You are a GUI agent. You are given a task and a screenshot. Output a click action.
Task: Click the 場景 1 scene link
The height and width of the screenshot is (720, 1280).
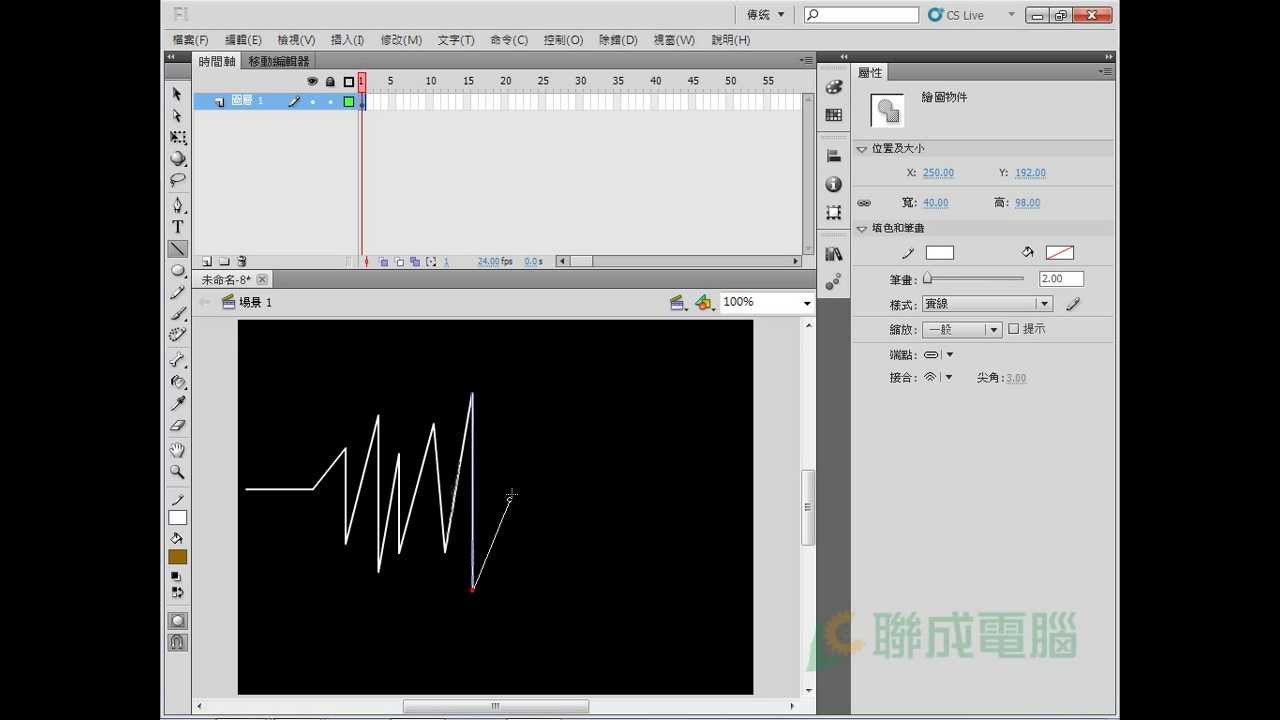(x=255, y=302)
